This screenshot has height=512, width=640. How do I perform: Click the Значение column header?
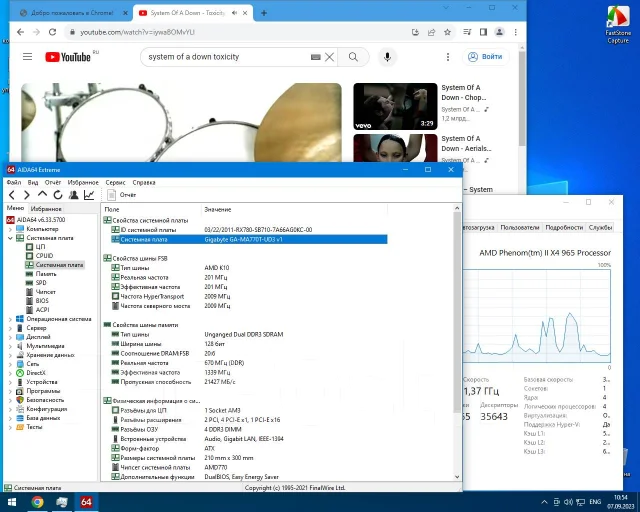(x=294, y=209)
